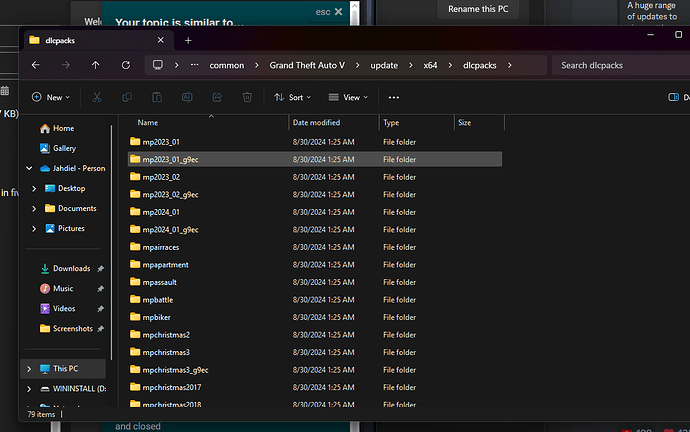The width and height of the screenshot is (690, 432).
Task: Select the mpchristmas2 folder
Action: tap(315, 335)
